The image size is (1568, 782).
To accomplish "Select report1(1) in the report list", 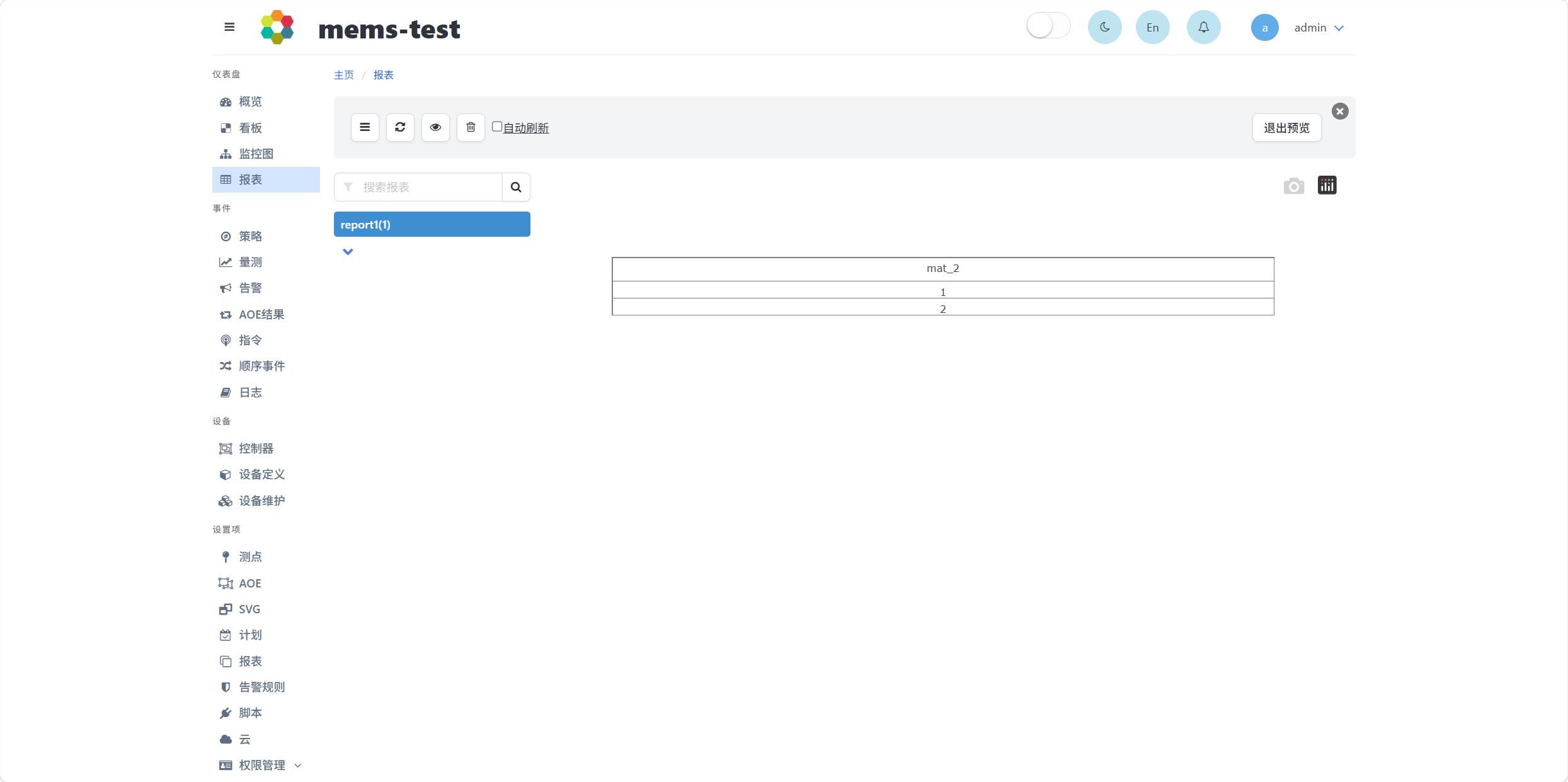I will pyautogui.click(x=432, y=224).
